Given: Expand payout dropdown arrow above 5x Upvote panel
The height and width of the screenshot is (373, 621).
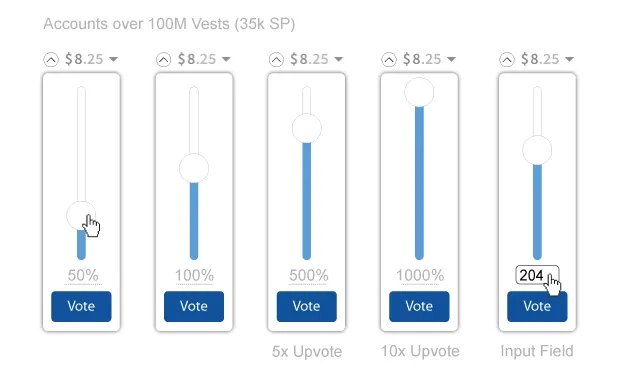Looking at the screenshot, I should coord(338,59).
